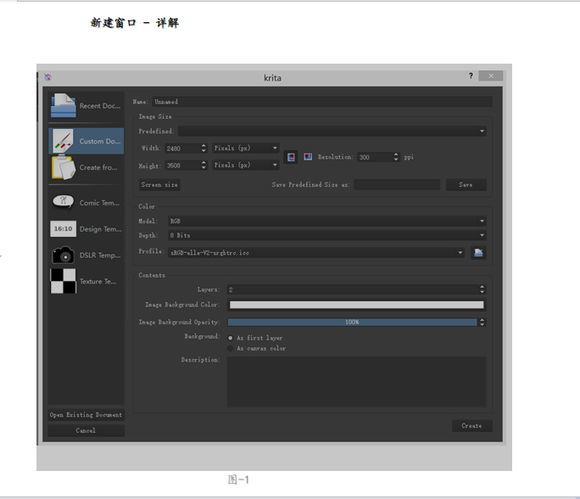Screen dimensions: 580x499
Task: Click the Image Background Color swatch
Action: pyautogui.click(x=357, y=305)
